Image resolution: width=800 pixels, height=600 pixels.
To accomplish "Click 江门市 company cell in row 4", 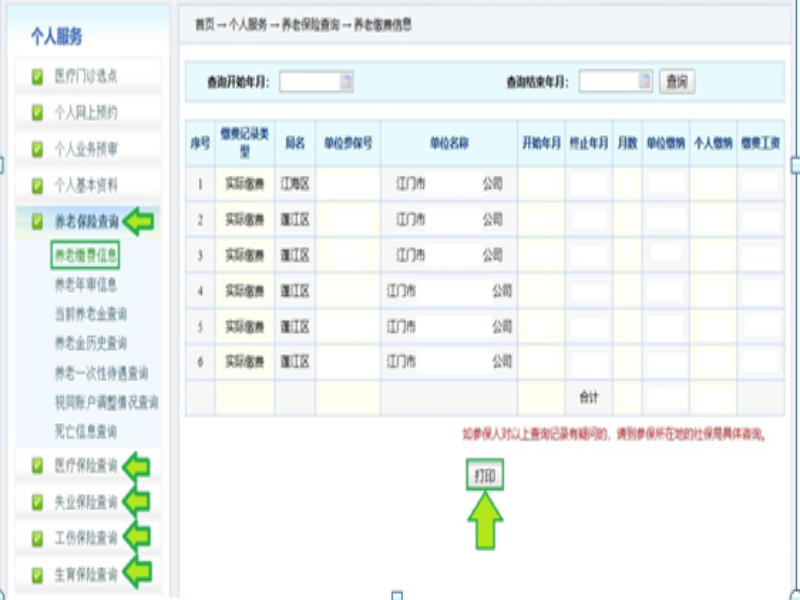I will [449, 291].
